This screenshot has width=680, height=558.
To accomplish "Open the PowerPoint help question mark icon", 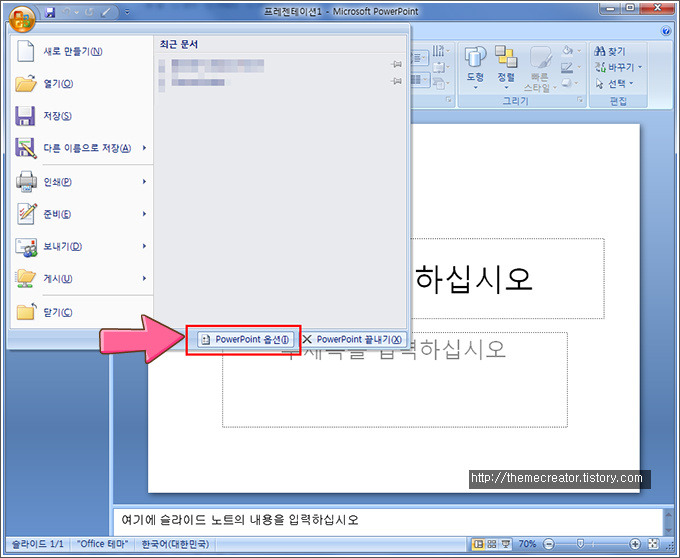I will 666,31.
